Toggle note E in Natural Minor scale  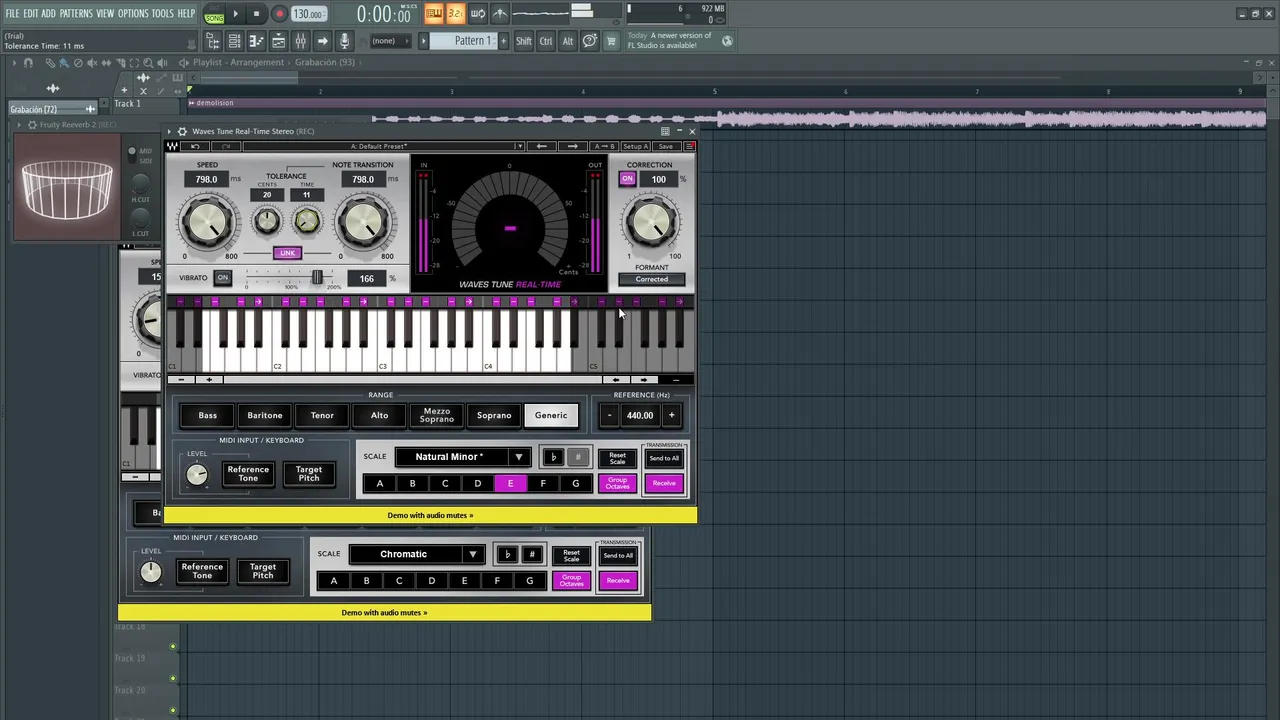[510, 483]
